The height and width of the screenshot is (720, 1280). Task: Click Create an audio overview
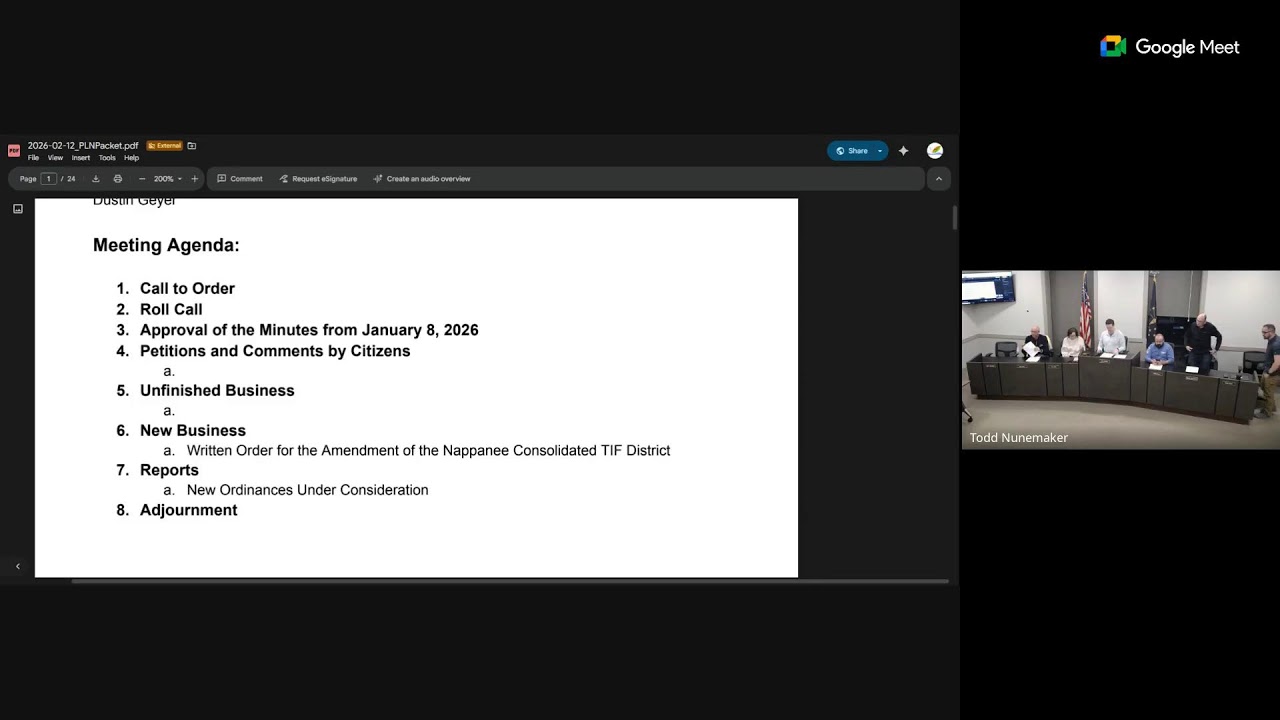click(x=422, y=179)
